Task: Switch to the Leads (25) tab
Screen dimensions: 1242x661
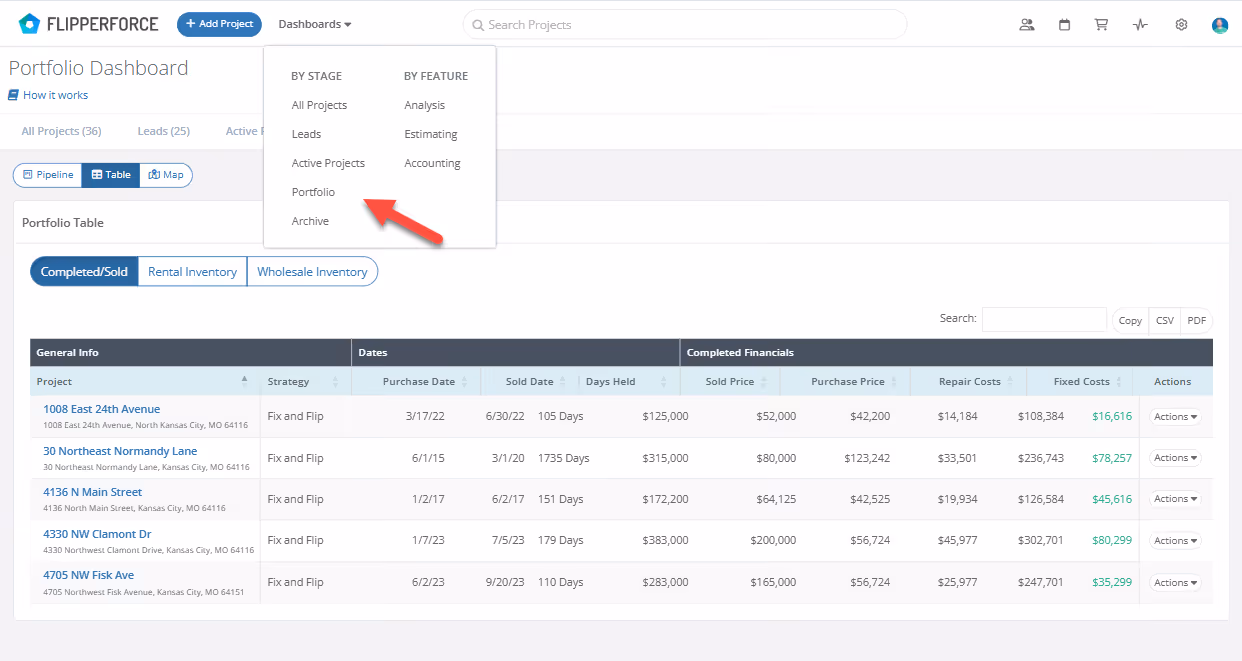Action: pos(163,131)
